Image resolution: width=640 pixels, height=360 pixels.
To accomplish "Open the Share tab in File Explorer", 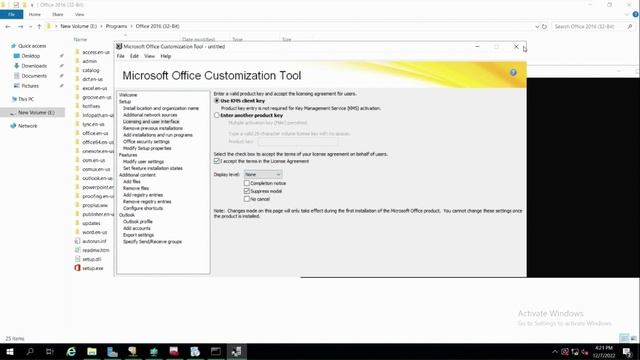I will [58, 14].
